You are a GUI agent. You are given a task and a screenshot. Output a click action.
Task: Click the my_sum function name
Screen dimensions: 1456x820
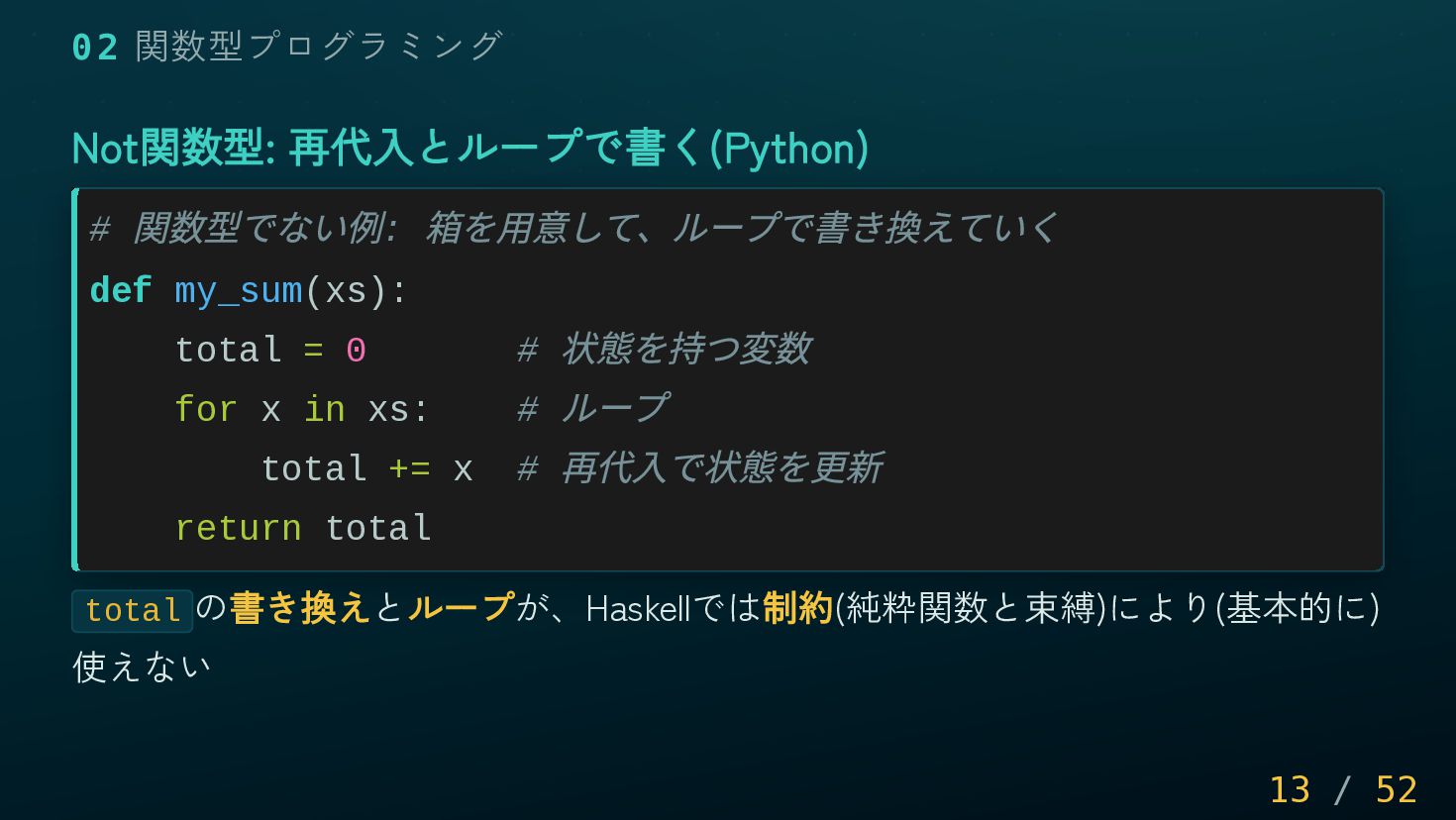pos(239,291)
